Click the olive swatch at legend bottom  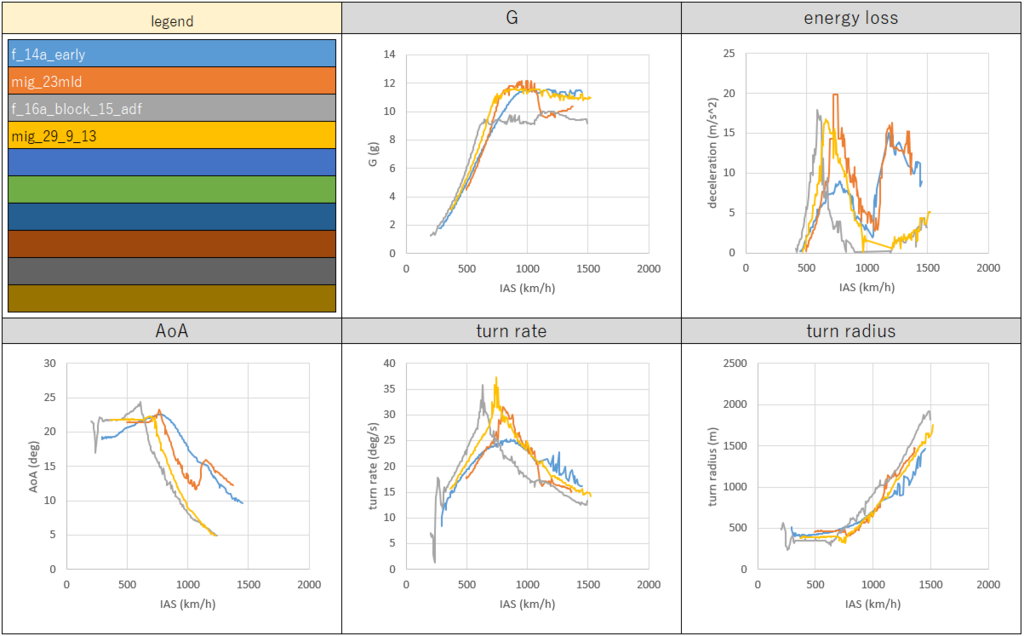171,298
